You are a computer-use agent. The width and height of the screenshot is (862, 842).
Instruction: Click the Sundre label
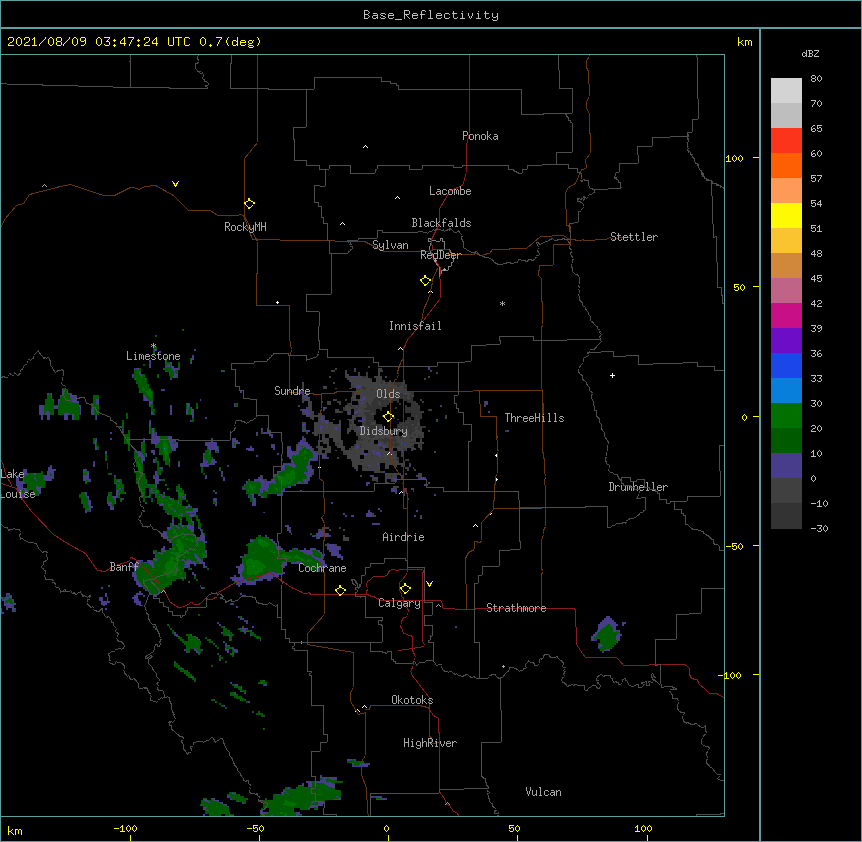point(292,391)
